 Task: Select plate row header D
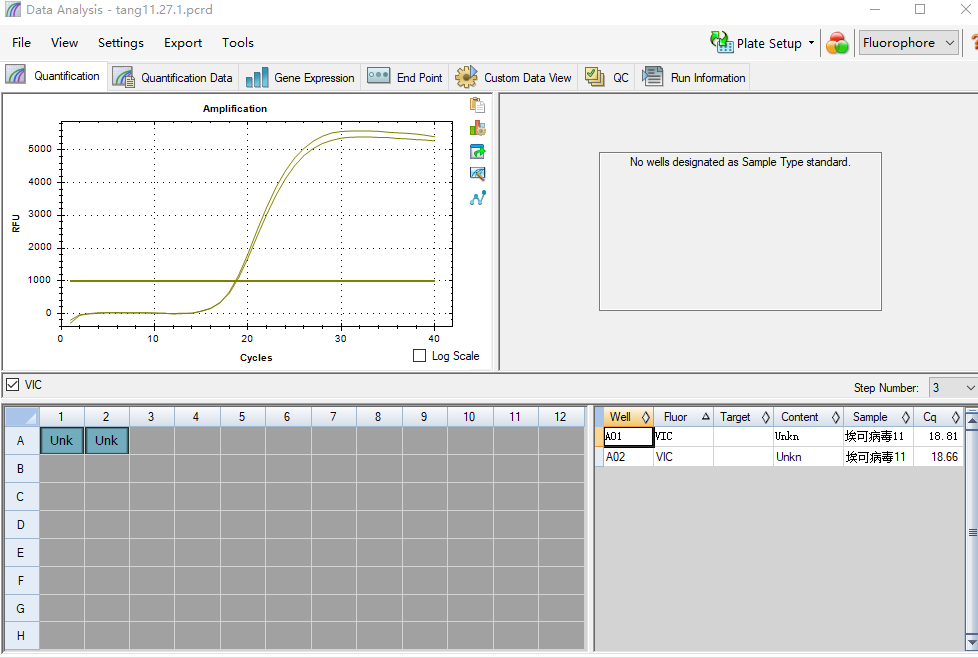coord(21,525)
